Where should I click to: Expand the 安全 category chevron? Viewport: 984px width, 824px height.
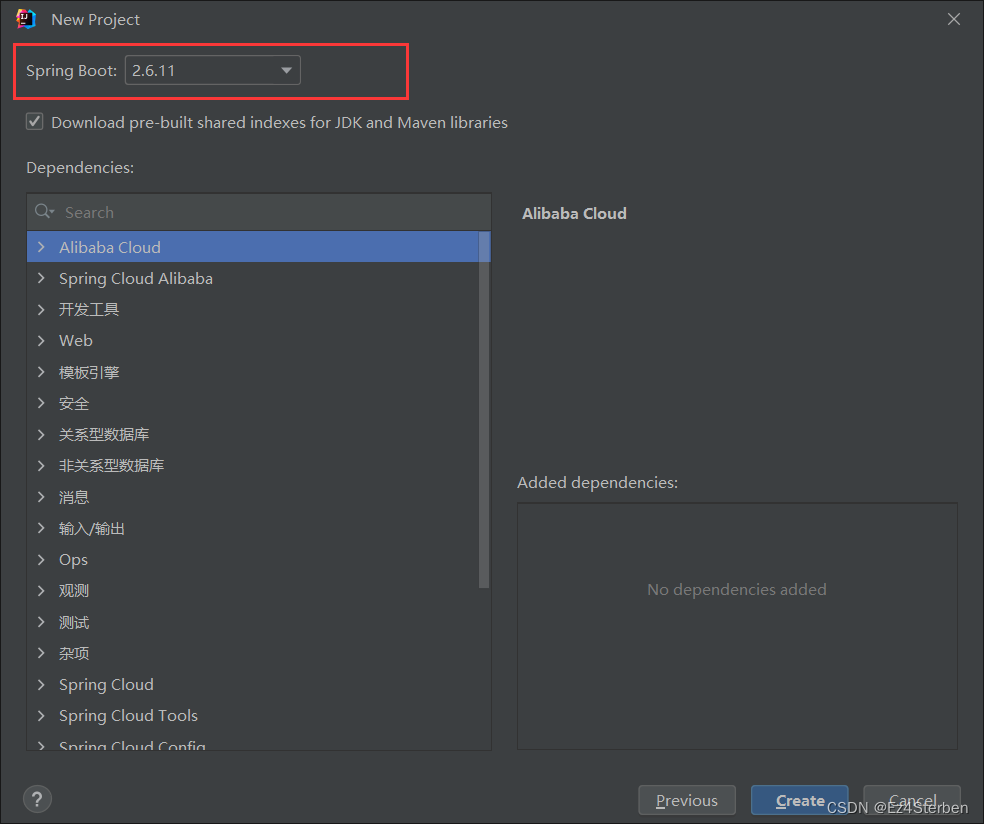click(41, 403)
